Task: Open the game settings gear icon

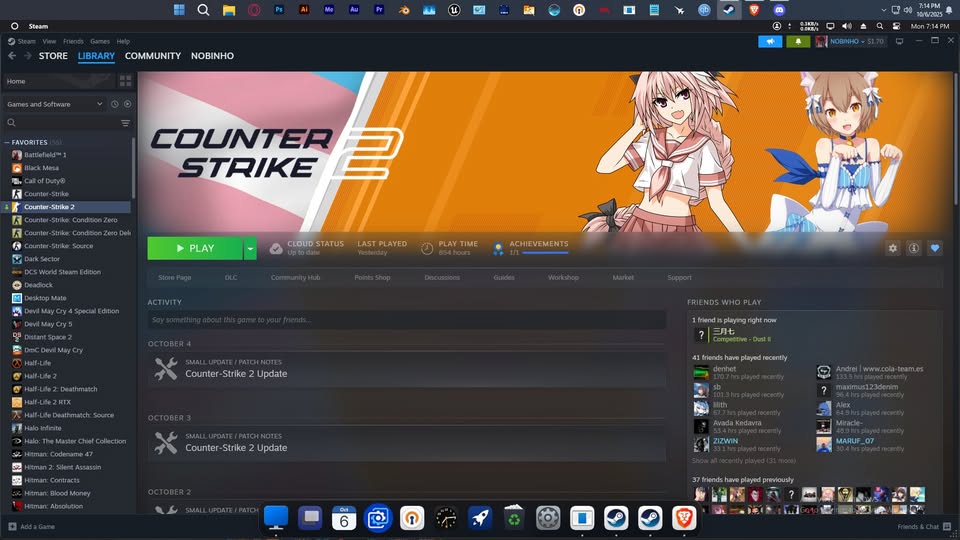Action: pos(893,248)
